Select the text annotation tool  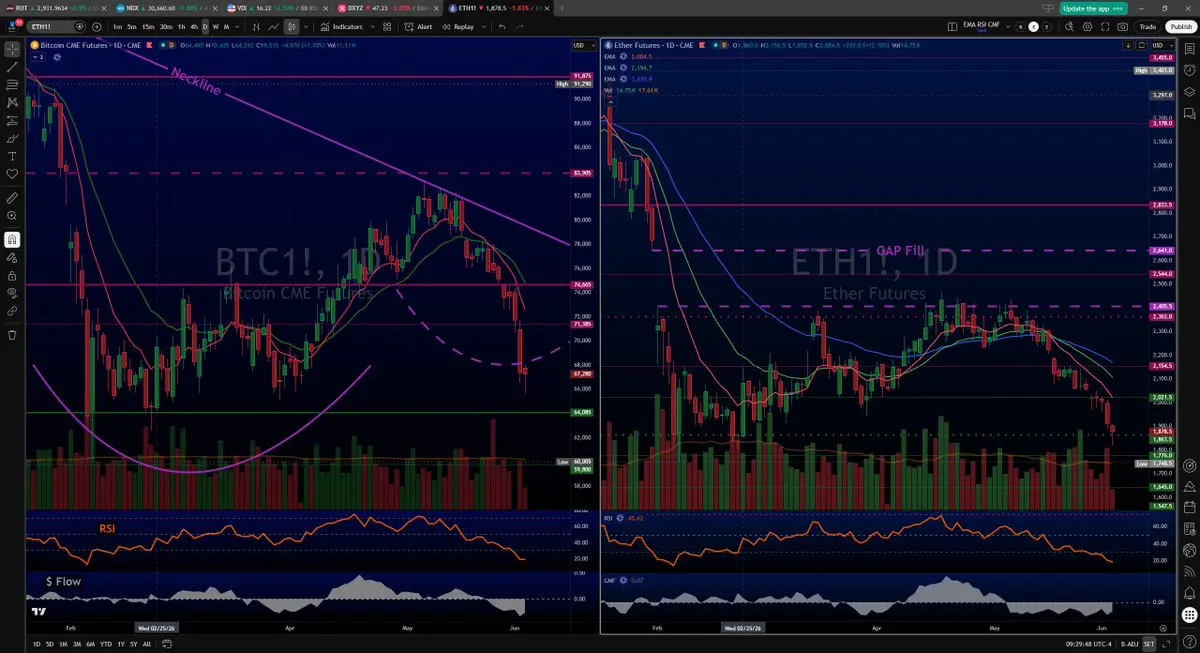12,156
